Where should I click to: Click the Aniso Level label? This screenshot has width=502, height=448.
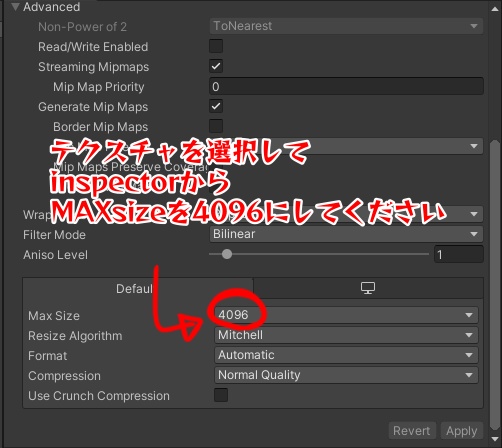coord(55,255)
